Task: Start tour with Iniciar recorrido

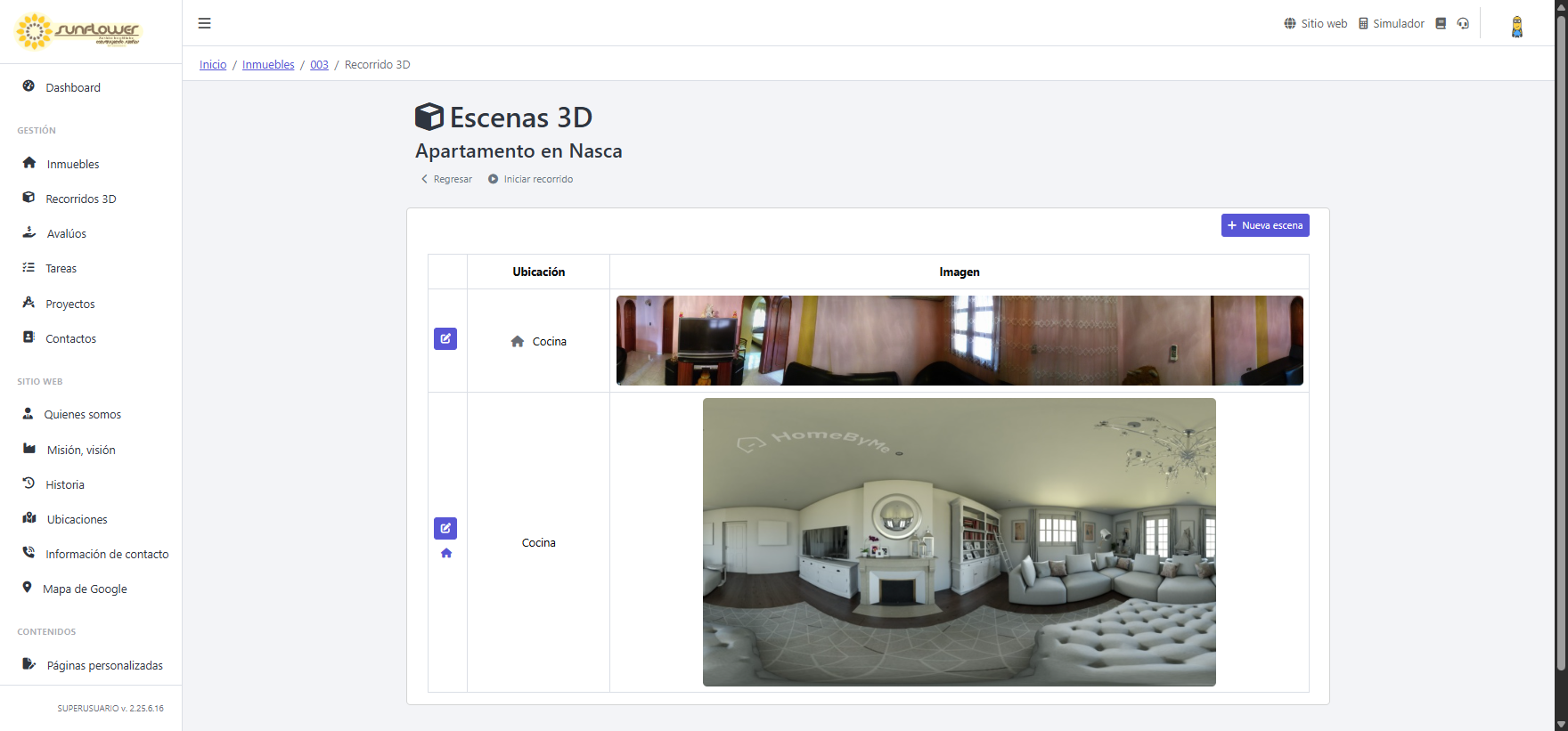Action: point(531,179)
